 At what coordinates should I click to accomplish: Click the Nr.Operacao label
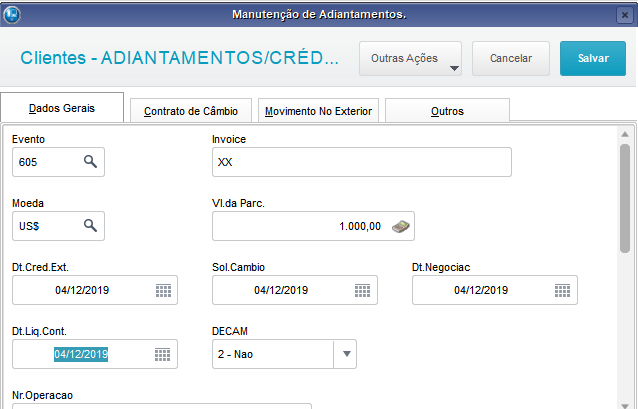pos(42,395)
